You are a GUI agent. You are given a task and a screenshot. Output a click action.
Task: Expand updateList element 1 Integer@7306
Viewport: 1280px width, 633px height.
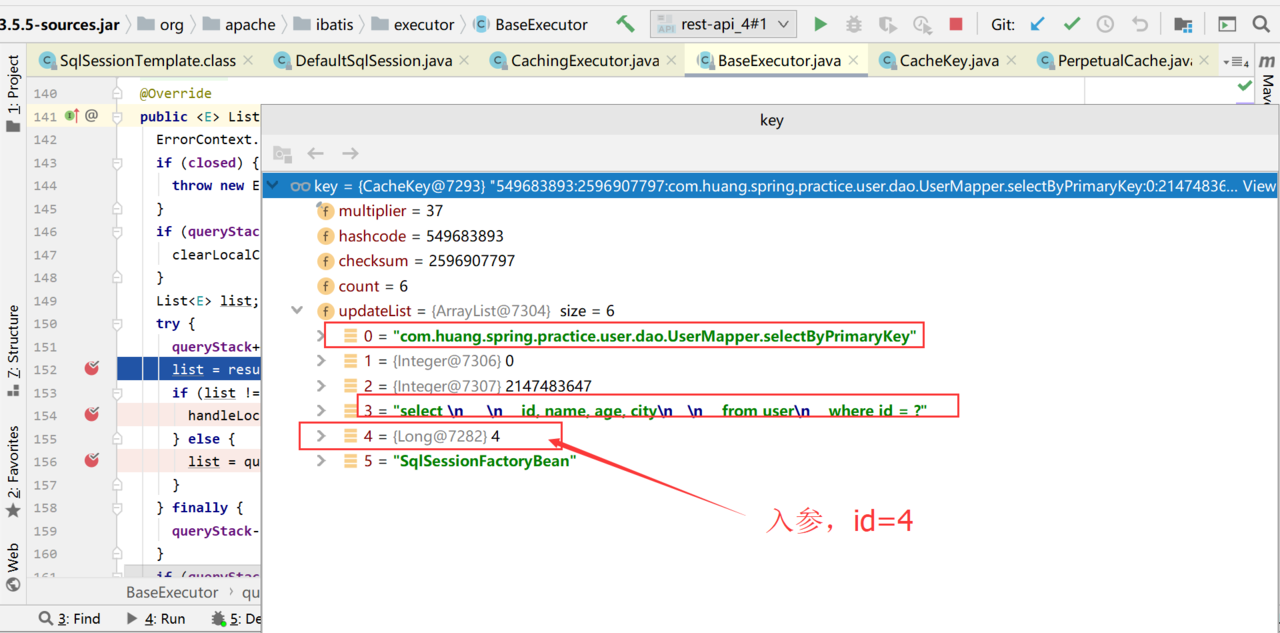point(321,361)
